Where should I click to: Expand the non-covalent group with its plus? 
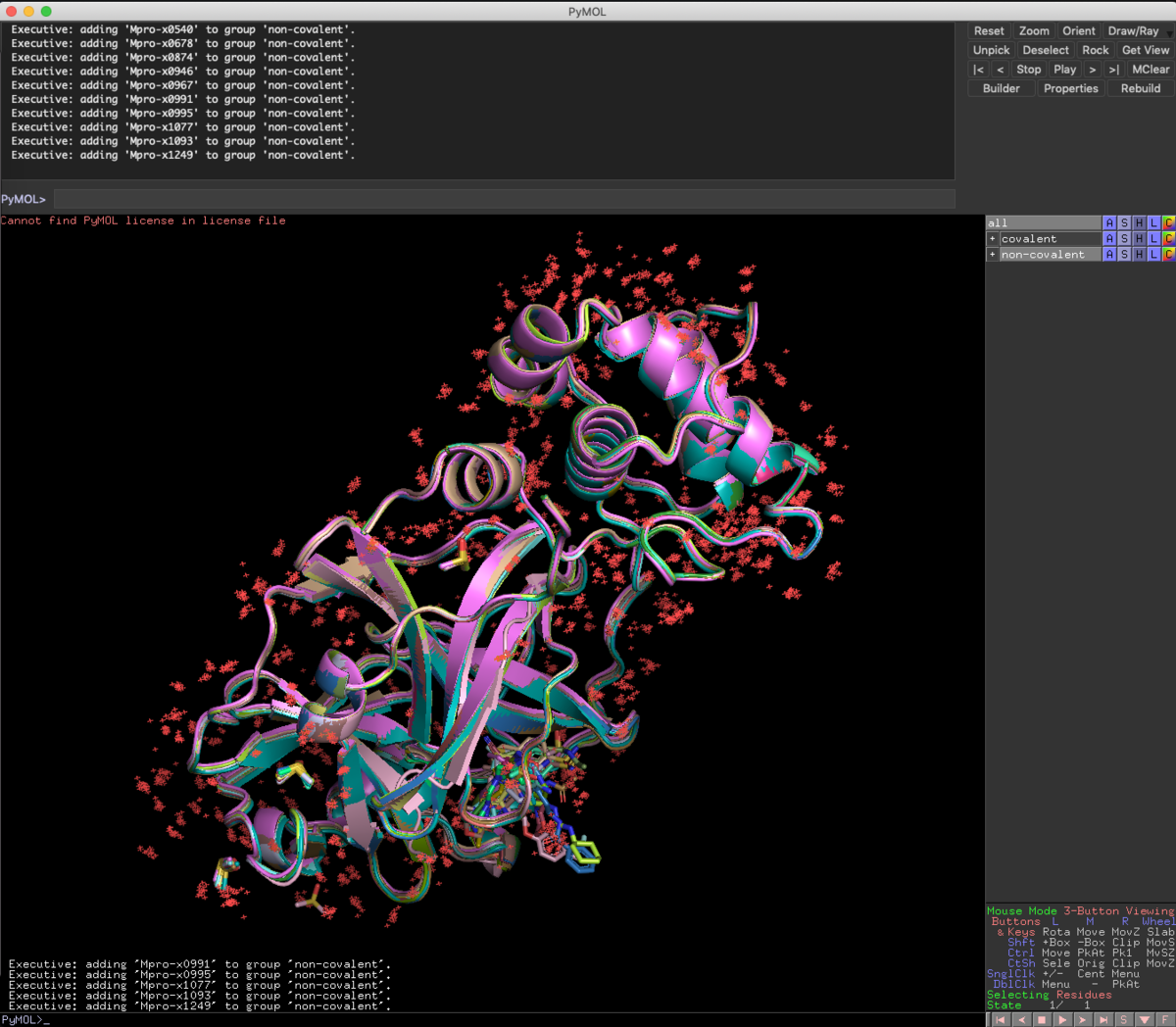pyautogui.click(x=992, y=254)
